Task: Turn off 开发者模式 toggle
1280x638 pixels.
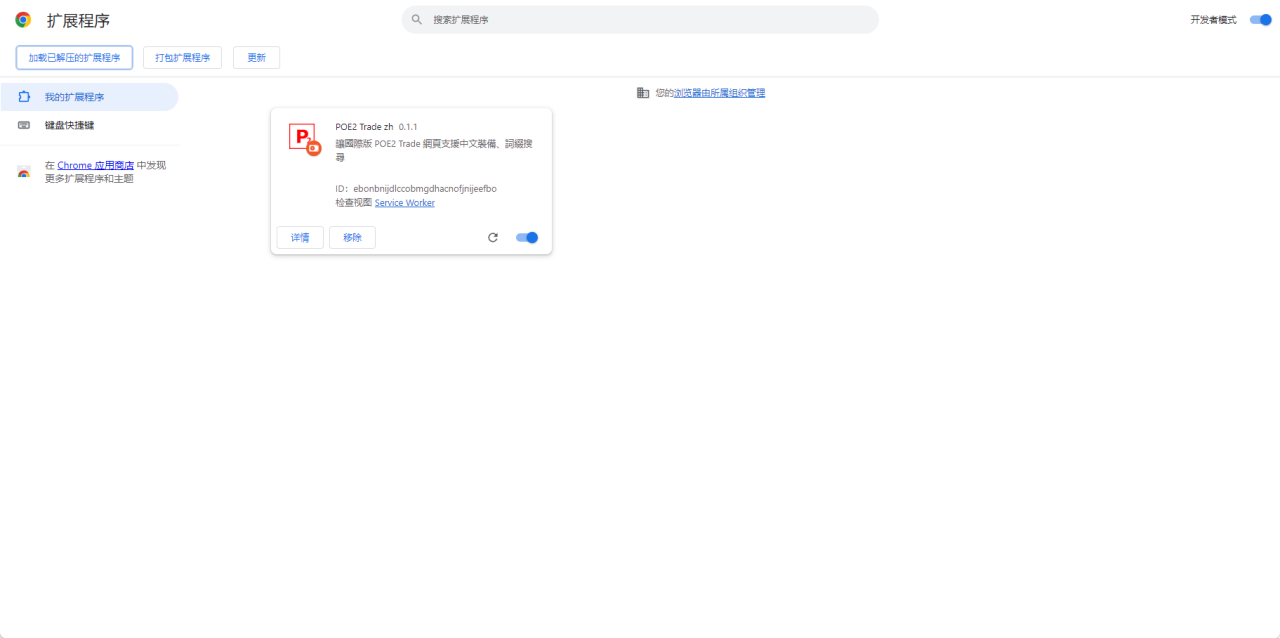Action: coord(1260,20)
